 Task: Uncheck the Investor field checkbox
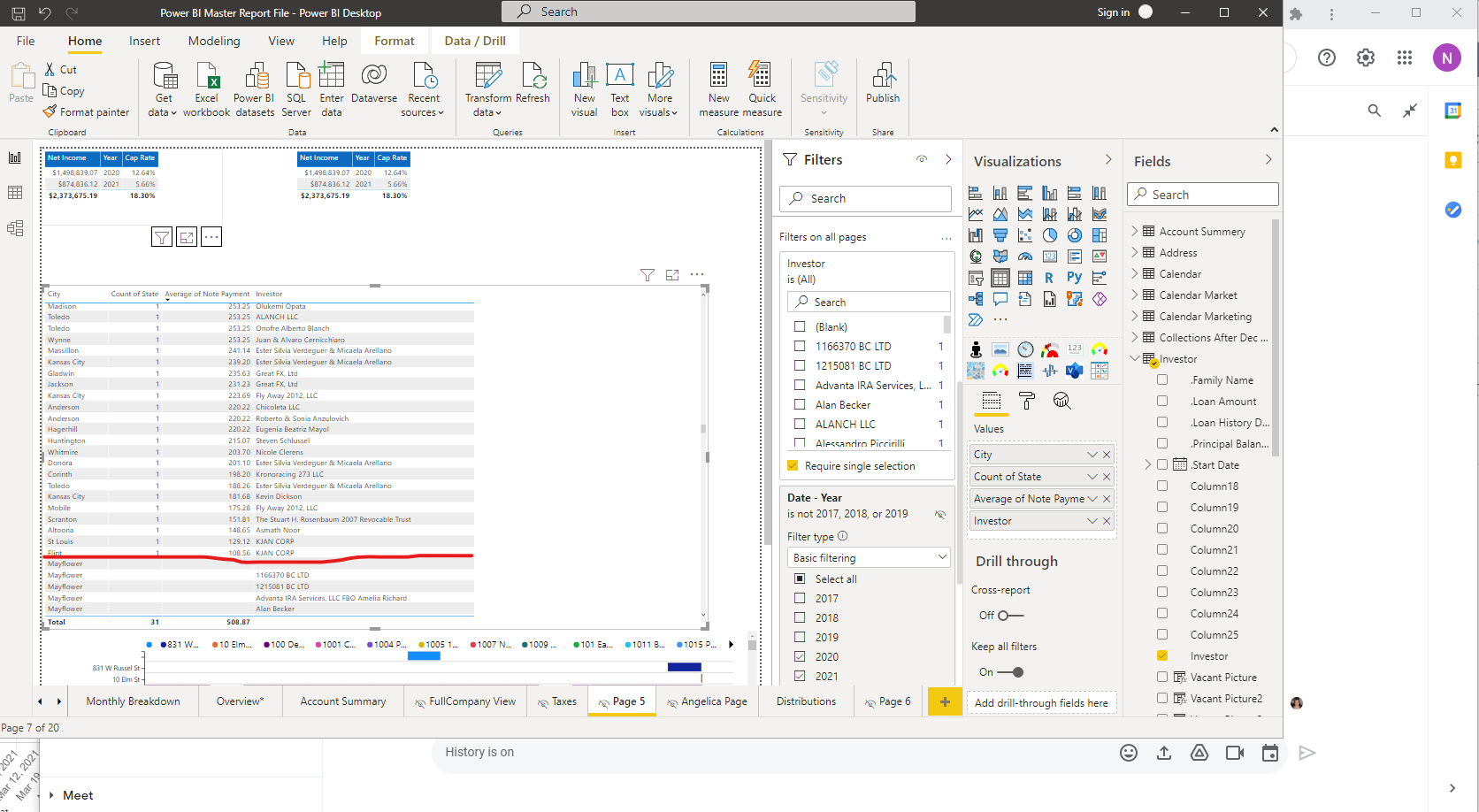click(1162, 655)
